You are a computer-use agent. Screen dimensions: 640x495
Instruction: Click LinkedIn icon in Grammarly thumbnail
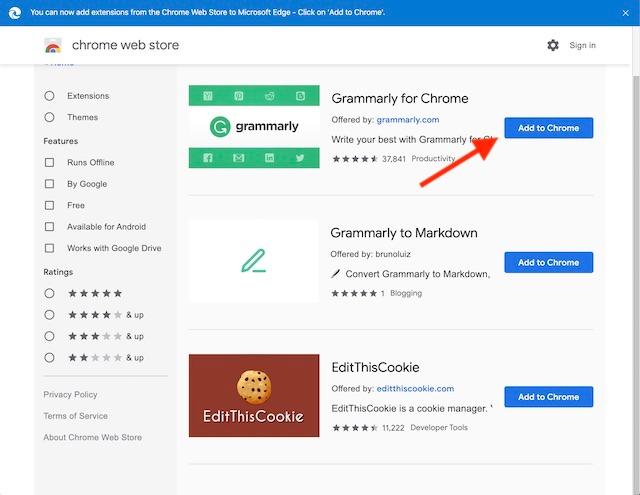(x=269, y=158)
